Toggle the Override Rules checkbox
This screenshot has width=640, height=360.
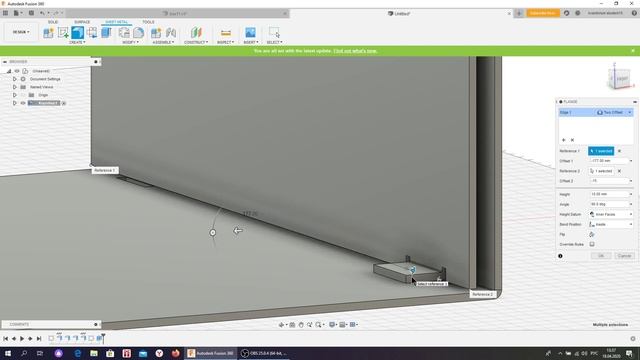(x=592, y=244)
